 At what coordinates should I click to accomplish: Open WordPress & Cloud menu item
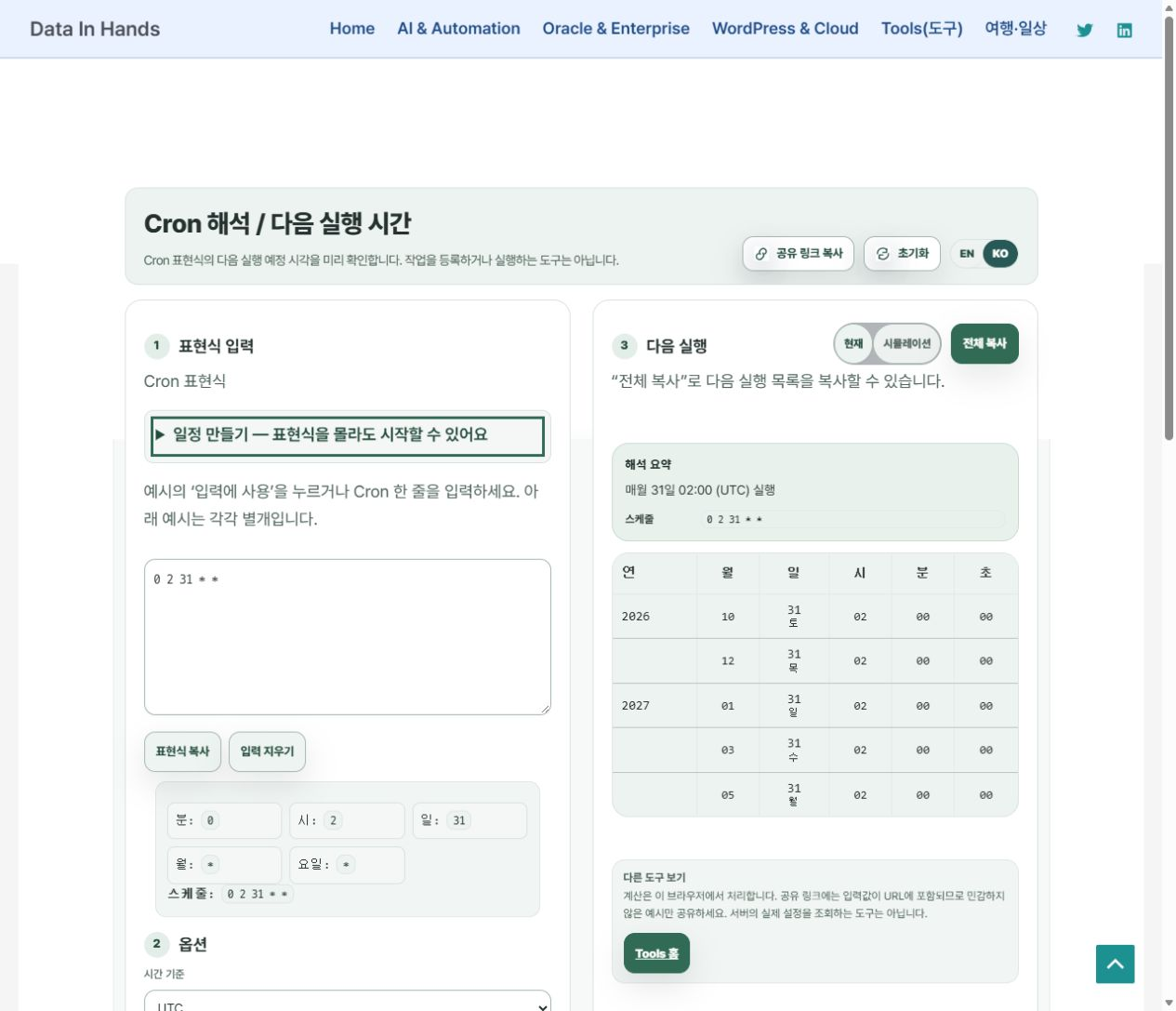click(786, 28)
